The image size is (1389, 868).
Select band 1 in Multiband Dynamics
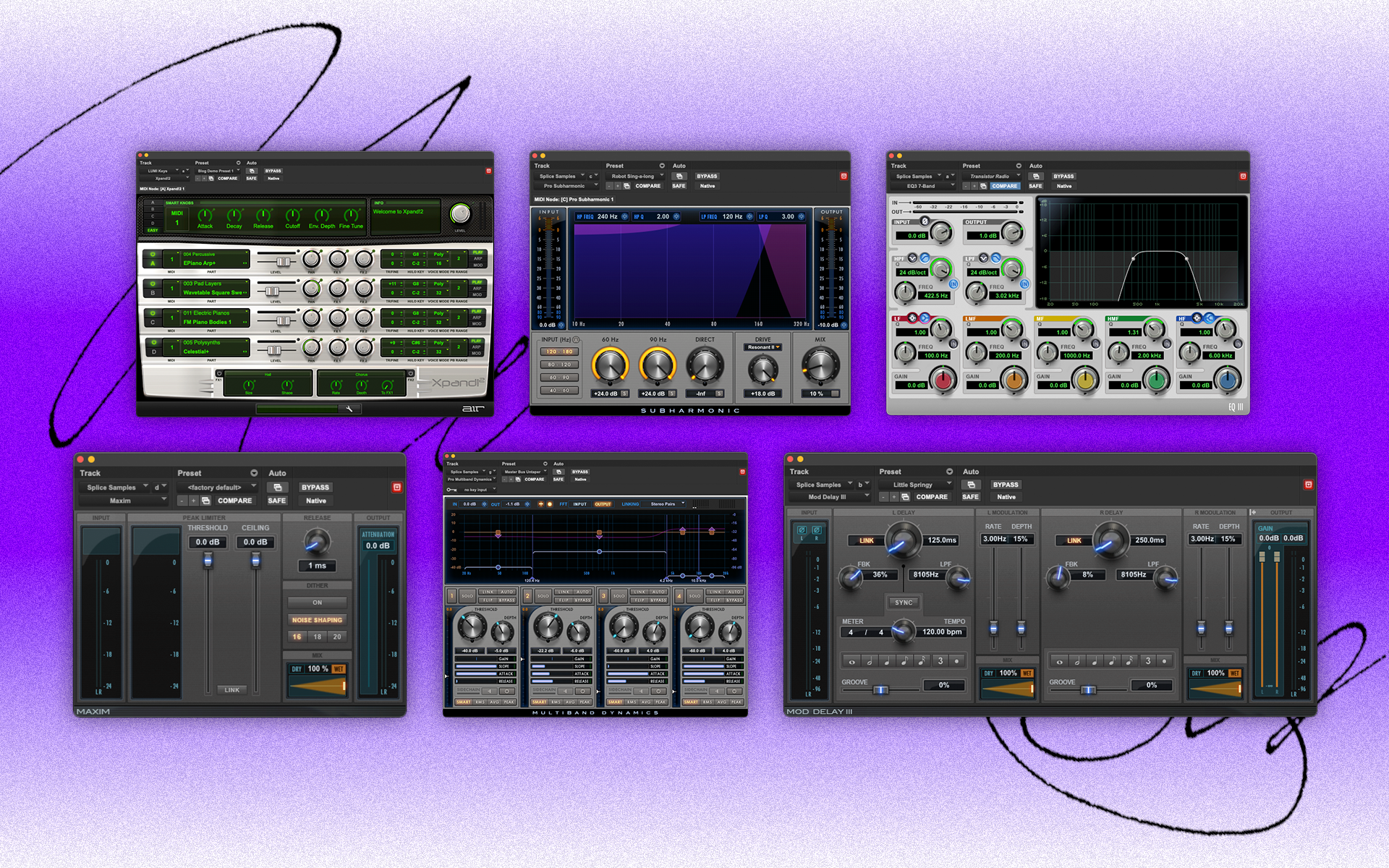coord(452,596)
